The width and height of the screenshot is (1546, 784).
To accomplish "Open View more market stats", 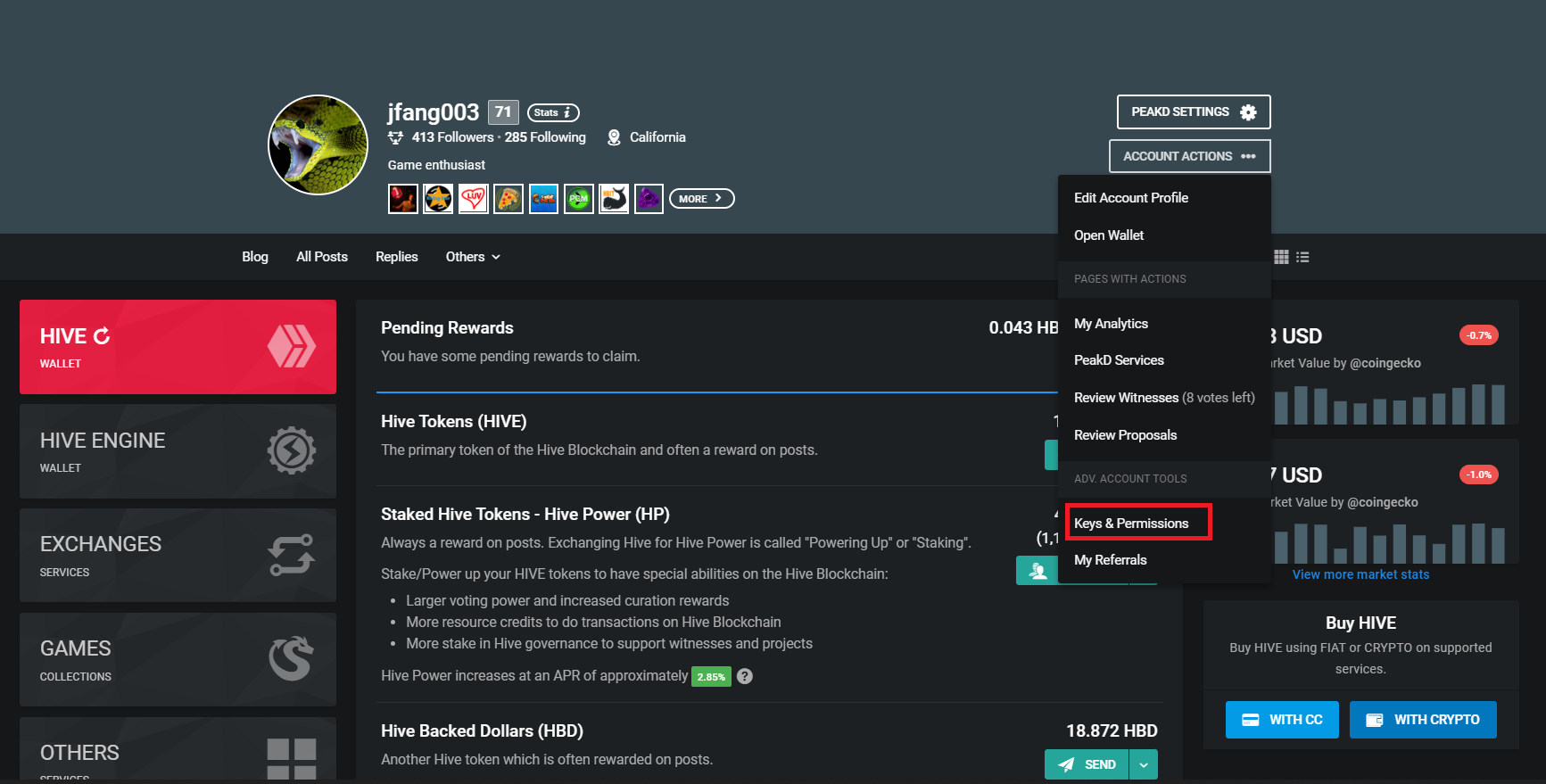I will [x=1360, y=574].
